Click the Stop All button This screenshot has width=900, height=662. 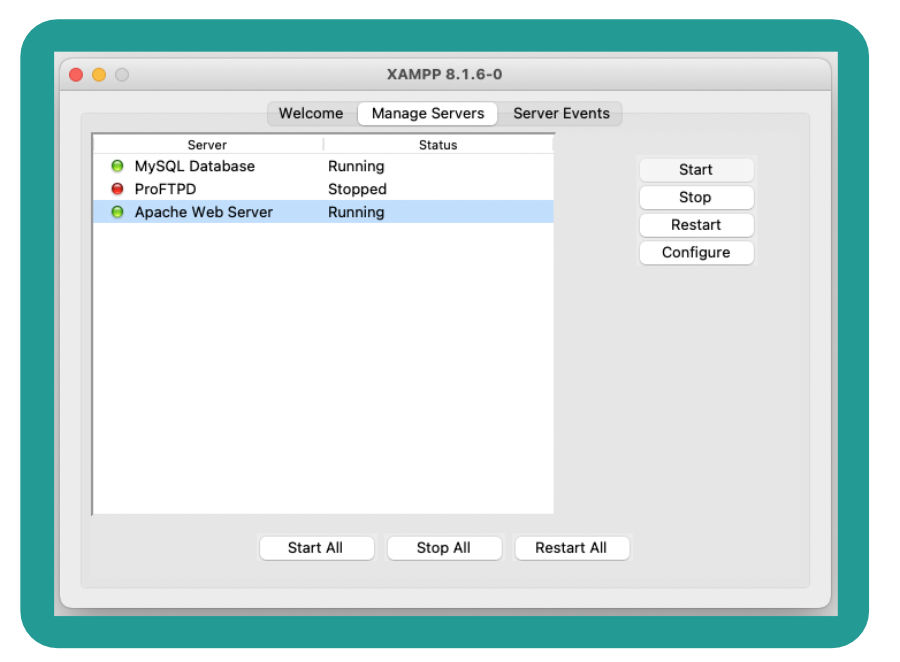444,548
